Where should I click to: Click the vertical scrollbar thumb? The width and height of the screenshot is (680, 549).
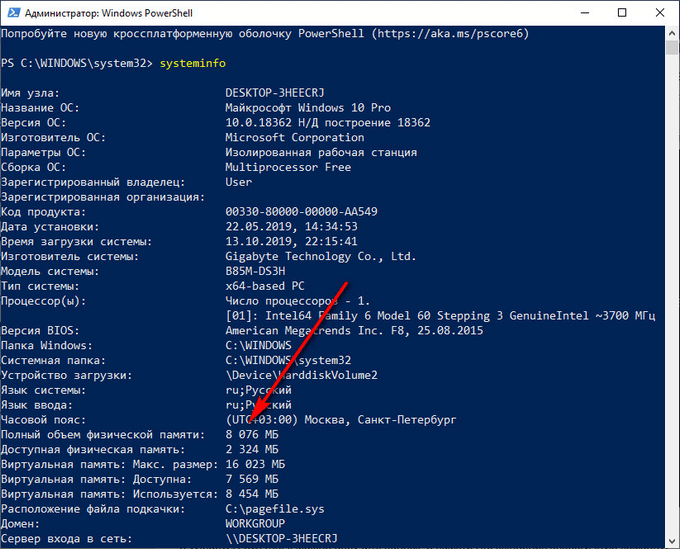click(672, 47)
